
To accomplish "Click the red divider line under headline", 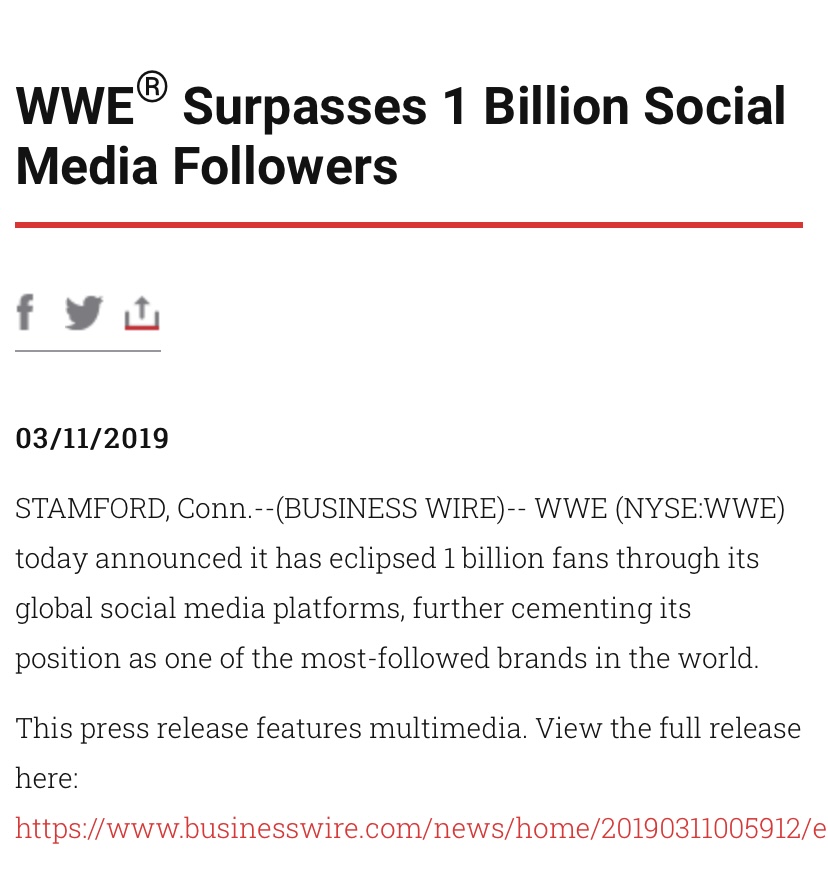I will click(408, 225).
